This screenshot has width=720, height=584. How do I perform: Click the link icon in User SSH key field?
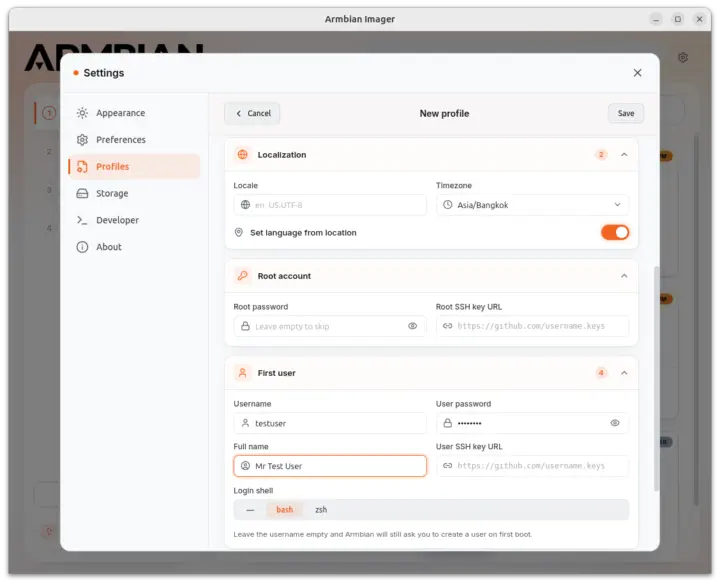coord(448,466)
